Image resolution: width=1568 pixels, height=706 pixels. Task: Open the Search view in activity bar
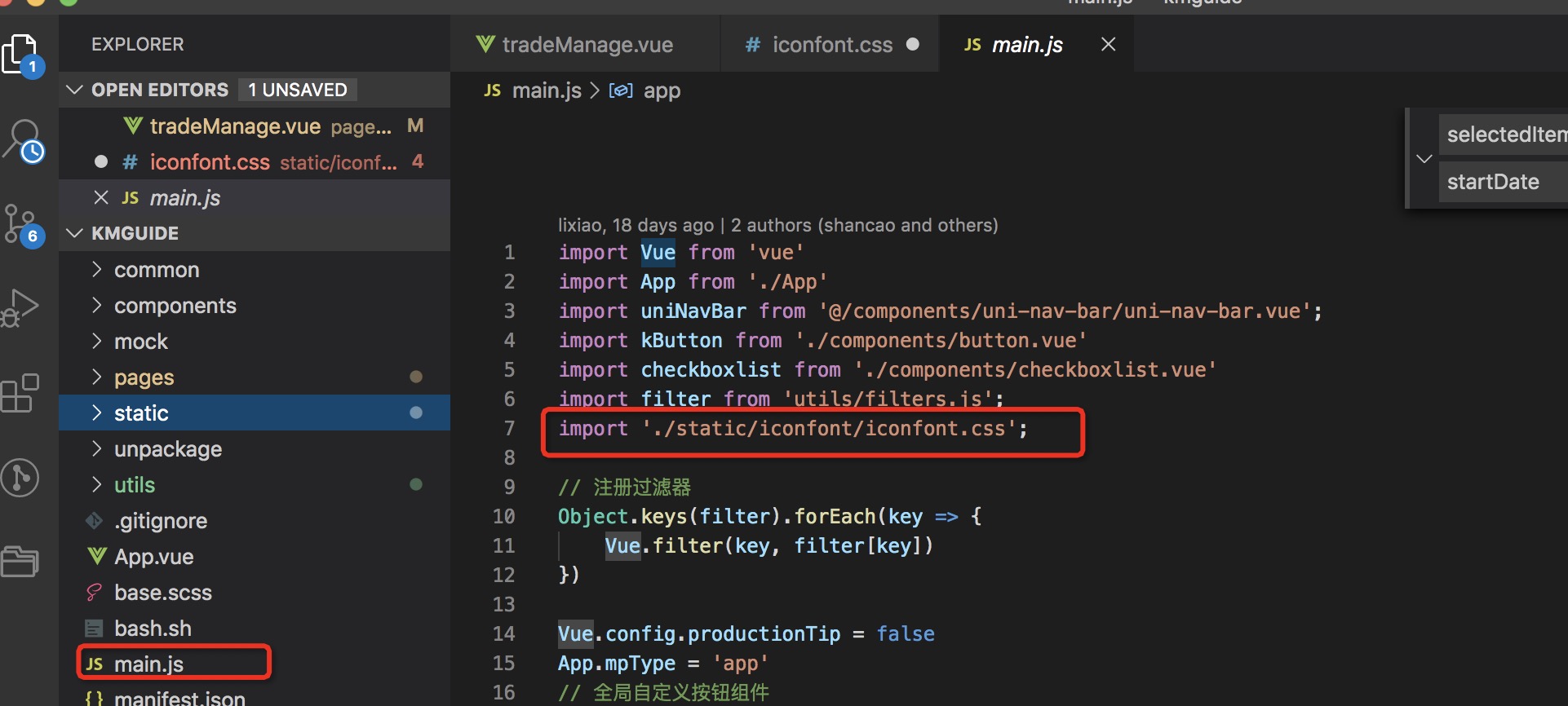(23, 140)
